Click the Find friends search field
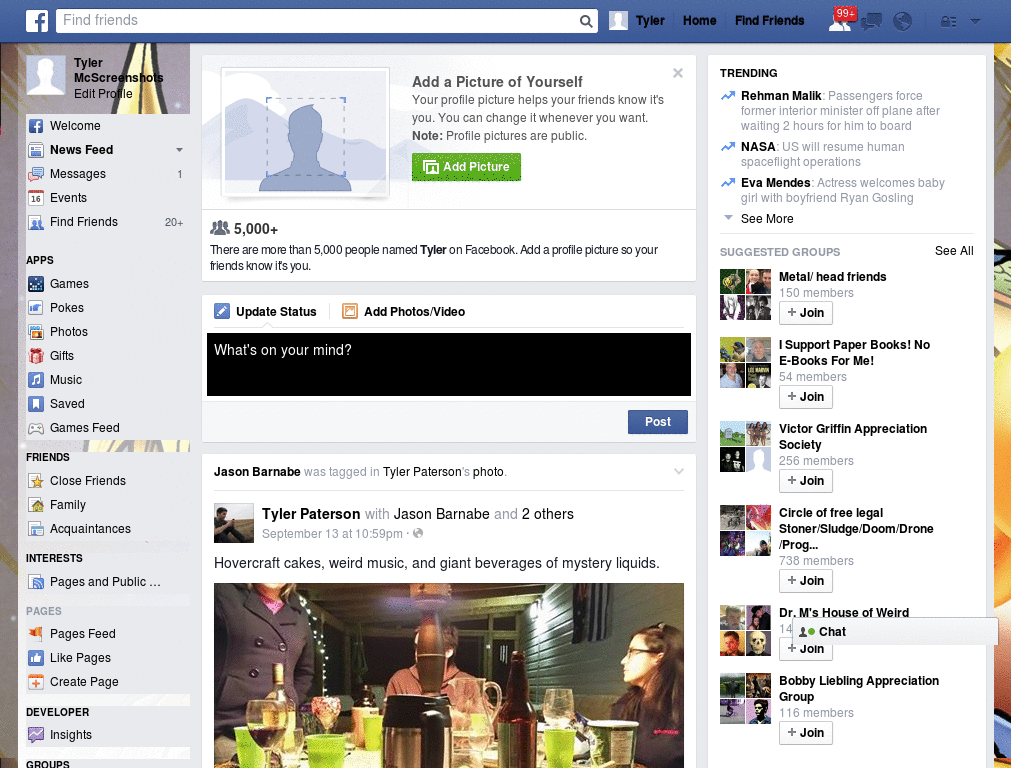Image resolution: width=1024 pixels, height=768 pixels. tap(318, 21)
